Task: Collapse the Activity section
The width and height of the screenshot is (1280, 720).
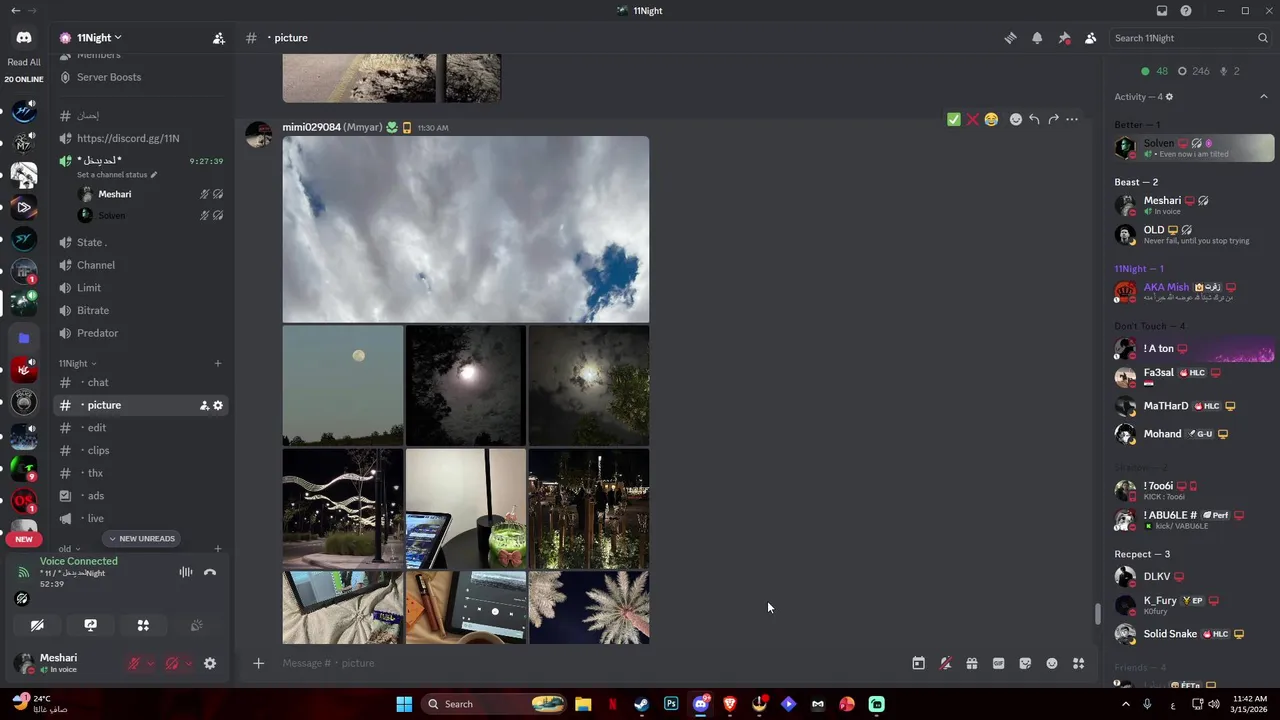Action: click(x=1264, y=97)
